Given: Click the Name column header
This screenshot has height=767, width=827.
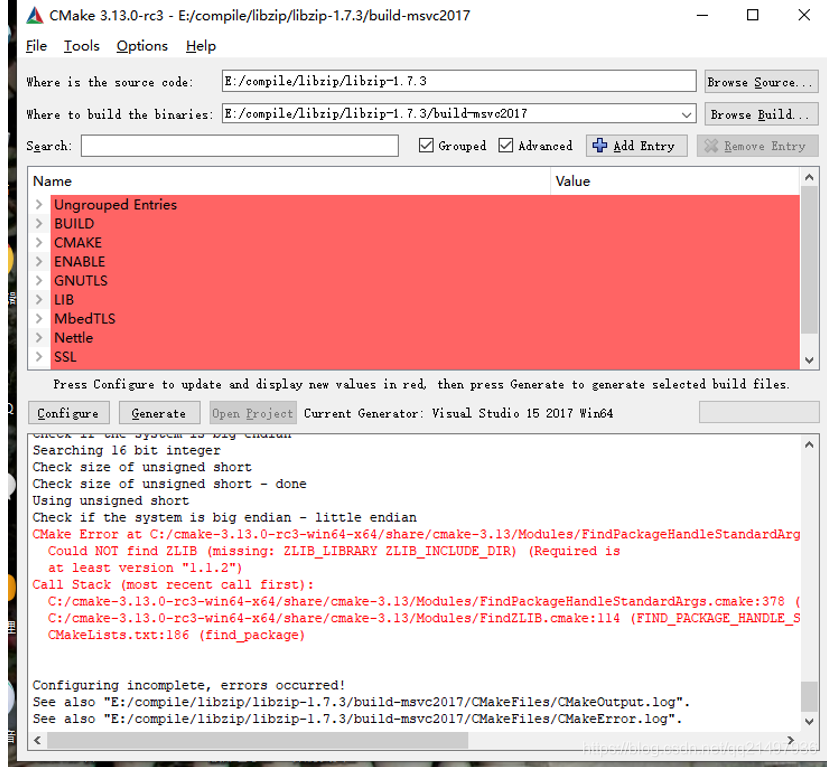Looking at the screenshot, I should click(x=289, y=181).
